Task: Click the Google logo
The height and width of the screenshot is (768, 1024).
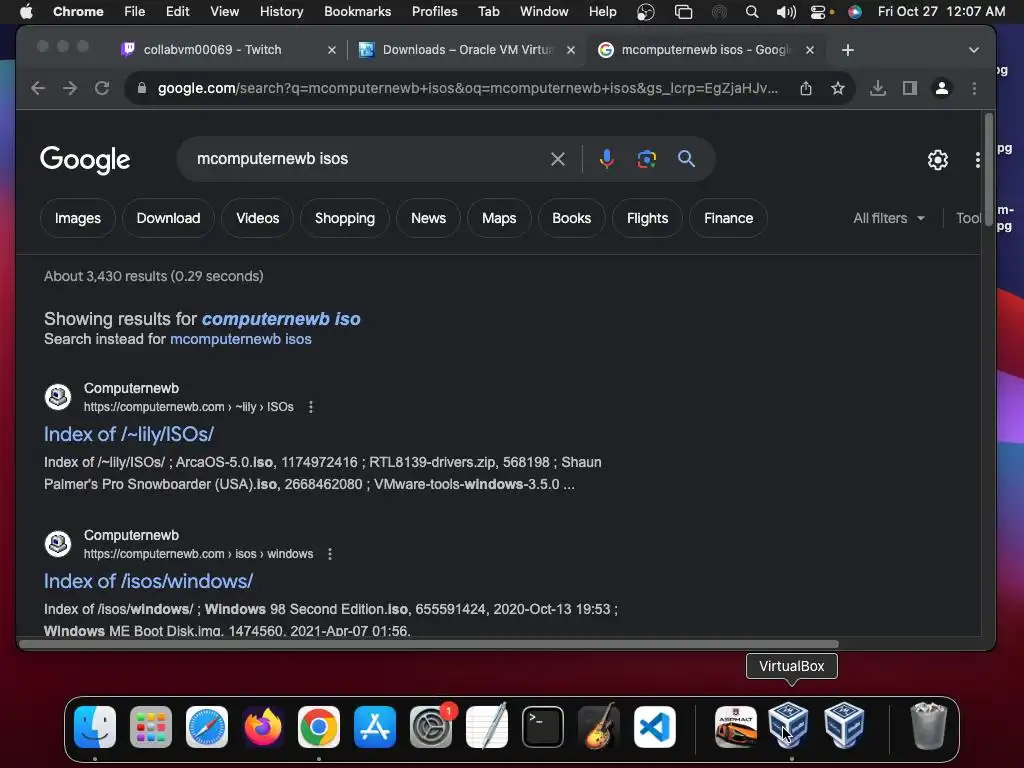Action: tap(85, 160)
